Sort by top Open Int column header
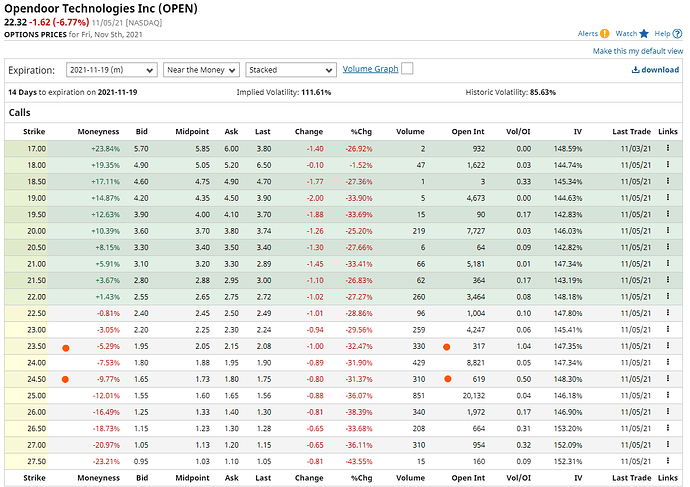Screen dimensions: 690x487 click(x=468, y=132)
